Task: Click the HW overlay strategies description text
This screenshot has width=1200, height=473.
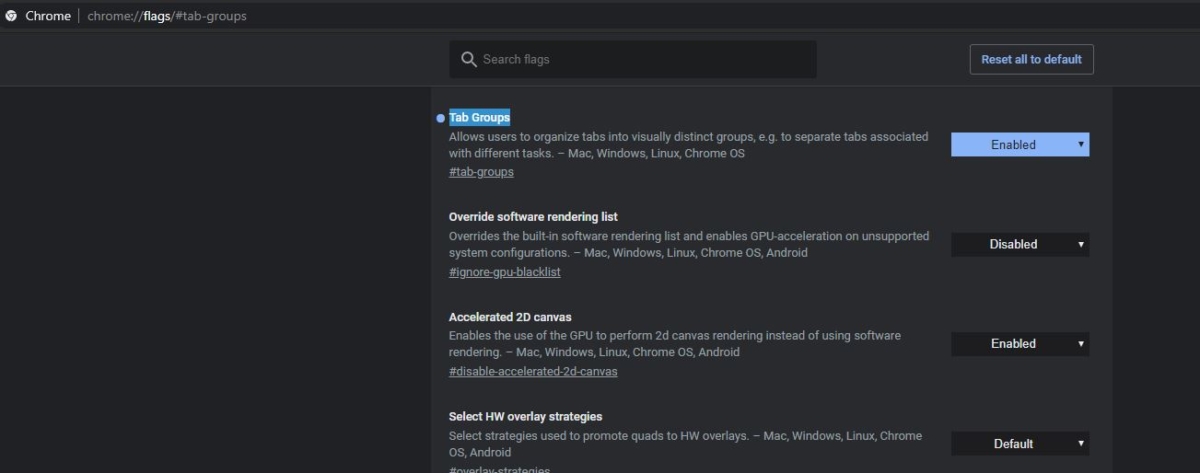Action: point(685,444)
